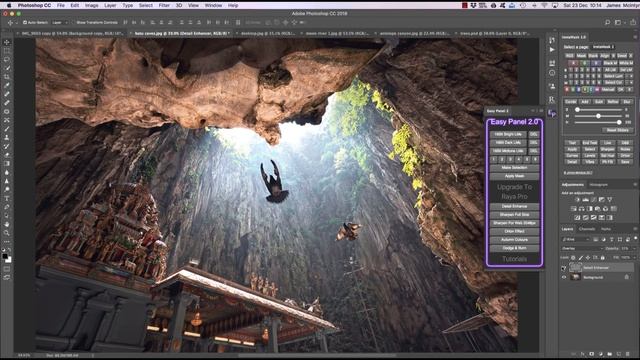
Task: Select the Move tool
Action: (x=7, y=42)
